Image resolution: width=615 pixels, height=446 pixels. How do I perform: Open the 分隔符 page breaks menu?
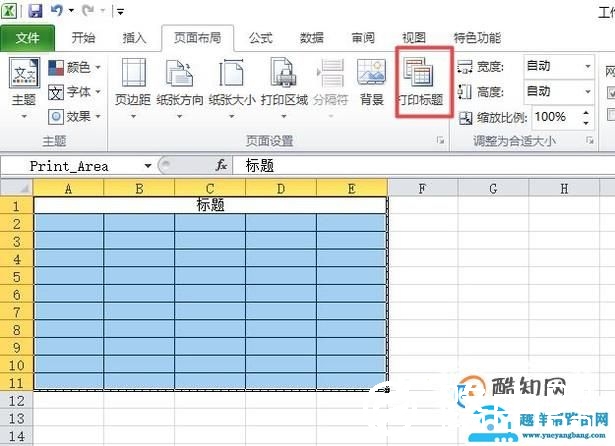pyautogui.click(x=331, y=88)
